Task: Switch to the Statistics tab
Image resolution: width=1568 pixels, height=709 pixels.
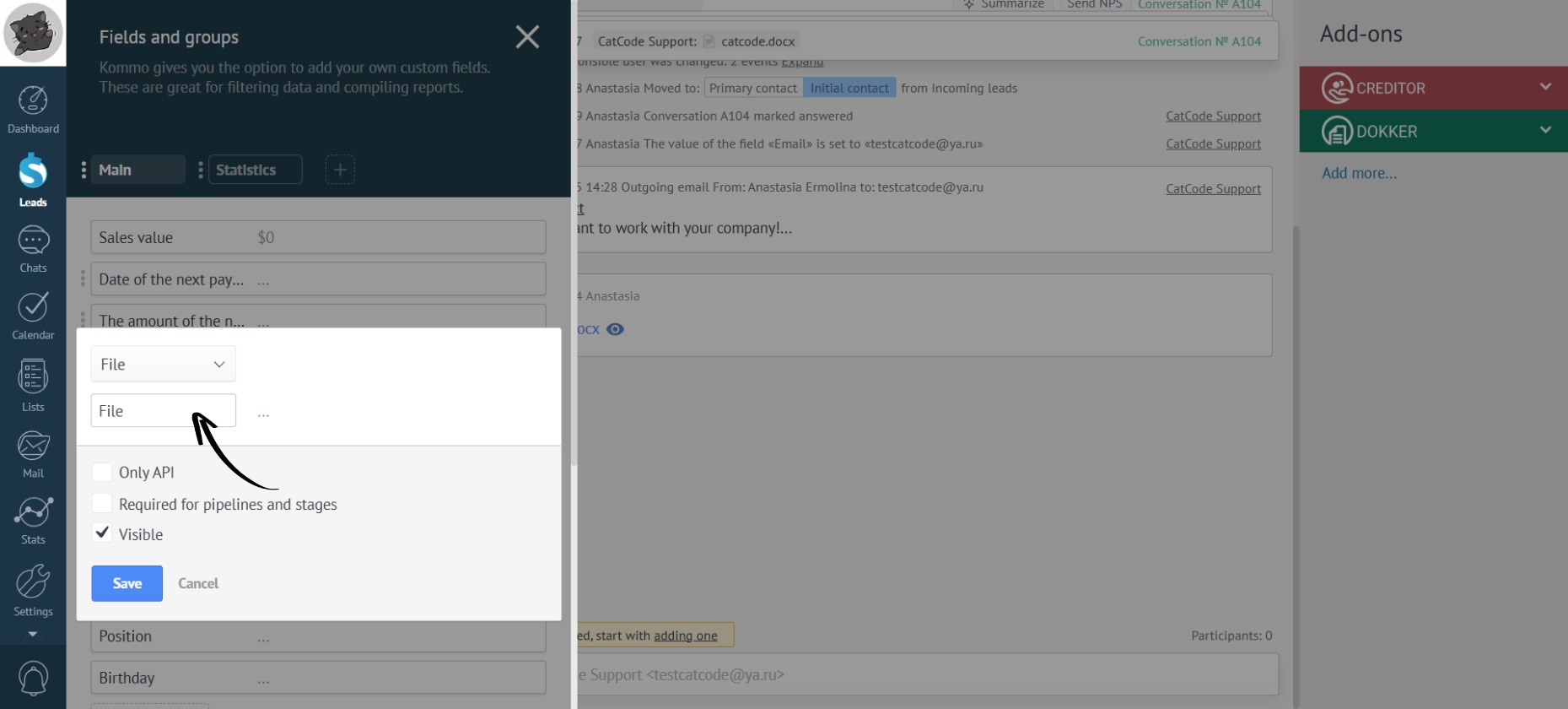Action: point(254,170)
